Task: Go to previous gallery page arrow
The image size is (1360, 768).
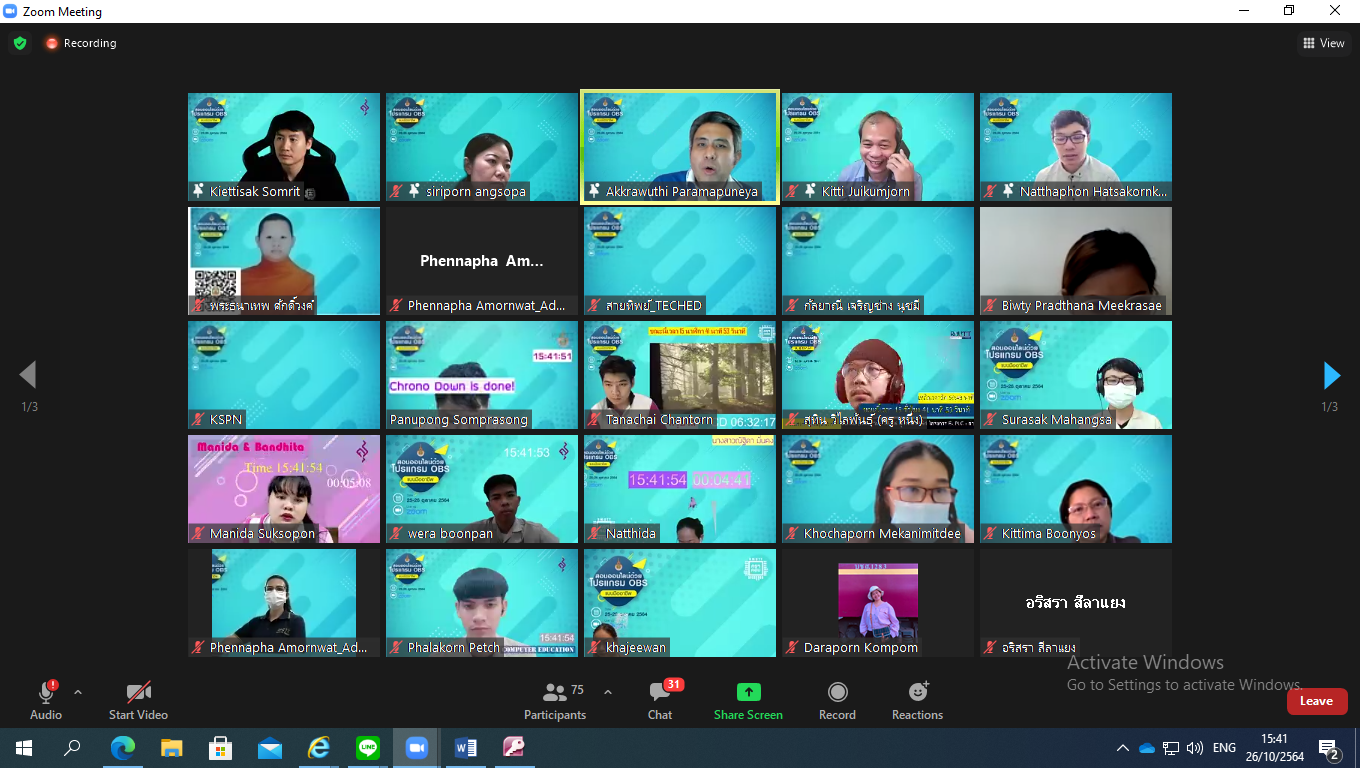Action: pos(28,375)
